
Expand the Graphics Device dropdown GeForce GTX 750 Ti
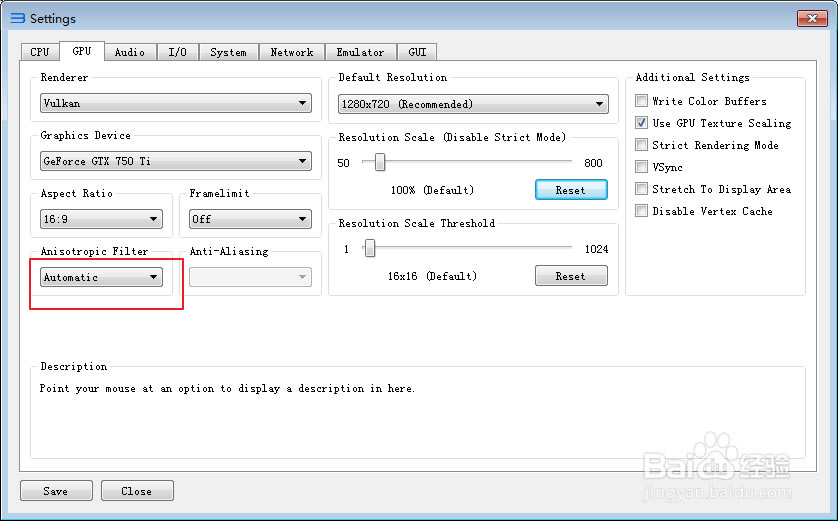(x=176, y=161)
